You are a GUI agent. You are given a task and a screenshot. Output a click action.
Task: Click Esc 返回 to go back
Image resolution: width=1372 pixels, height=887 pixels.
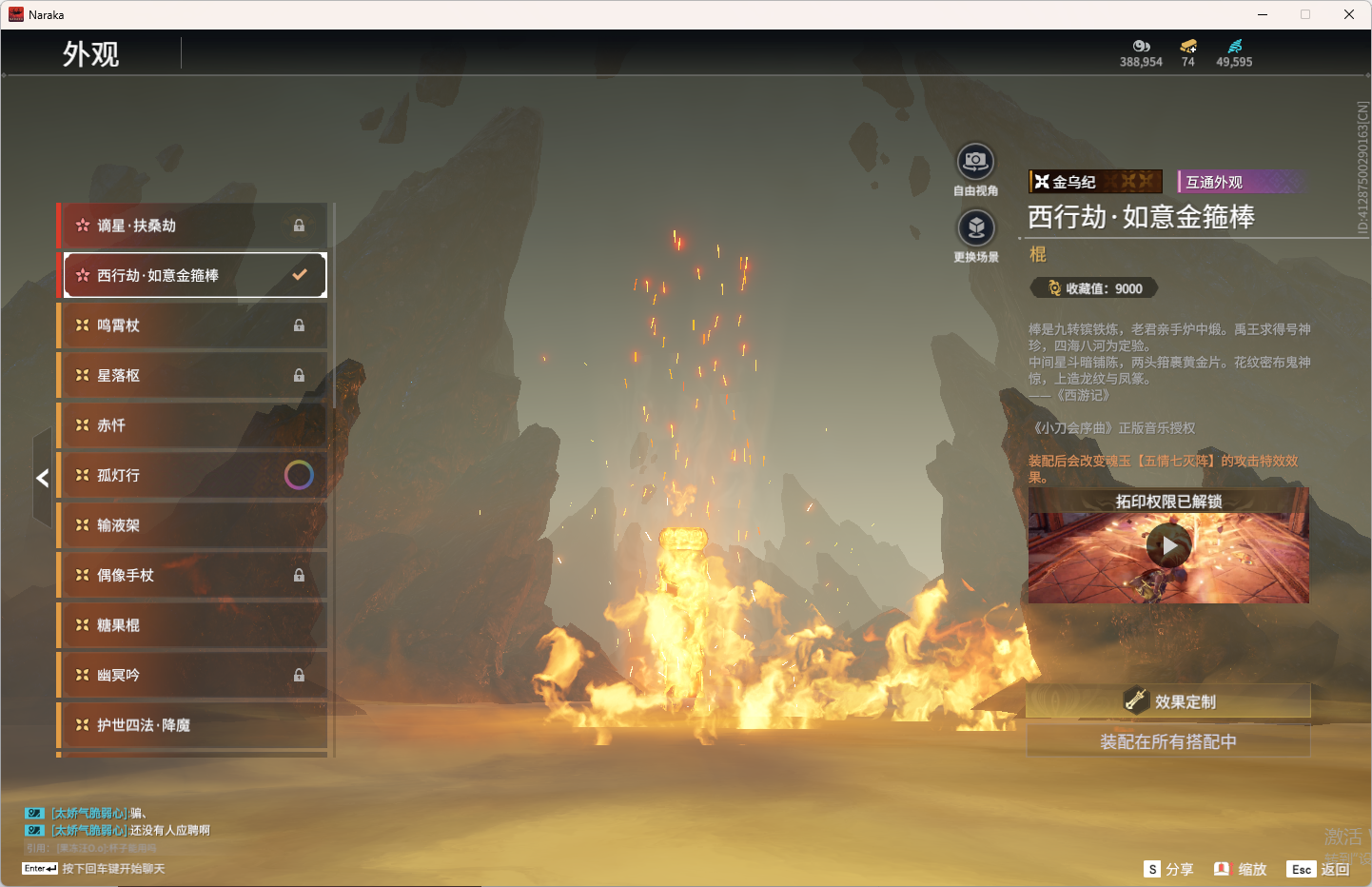tap(1319, 869)
